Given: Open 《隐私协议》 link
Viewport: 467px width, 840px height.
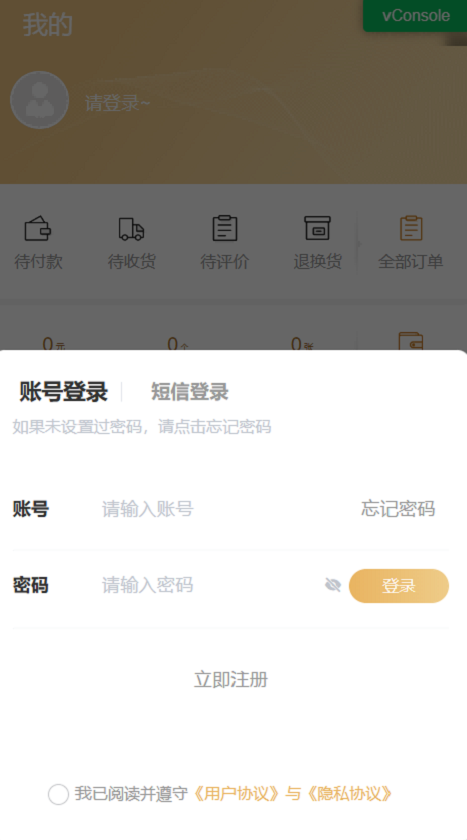Looking at the screenshot, I should [x=350, y=793].
